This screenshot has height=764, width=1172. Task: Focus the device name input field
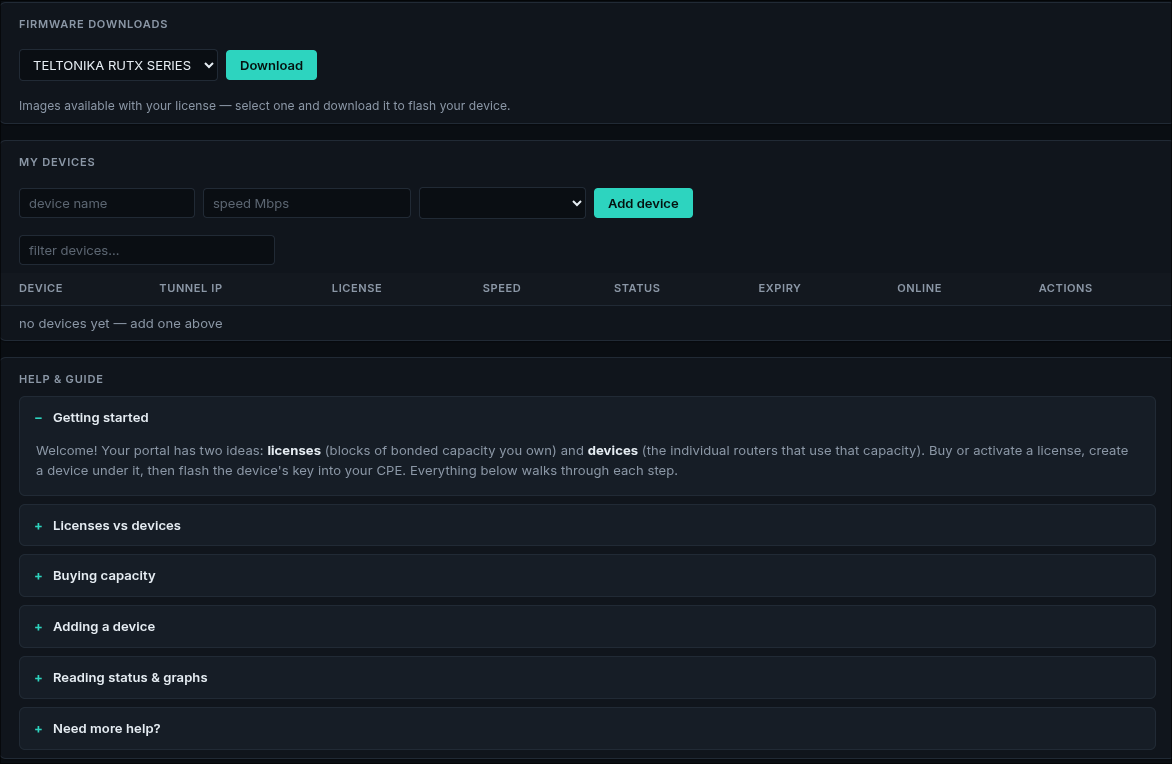click(107, 203)
